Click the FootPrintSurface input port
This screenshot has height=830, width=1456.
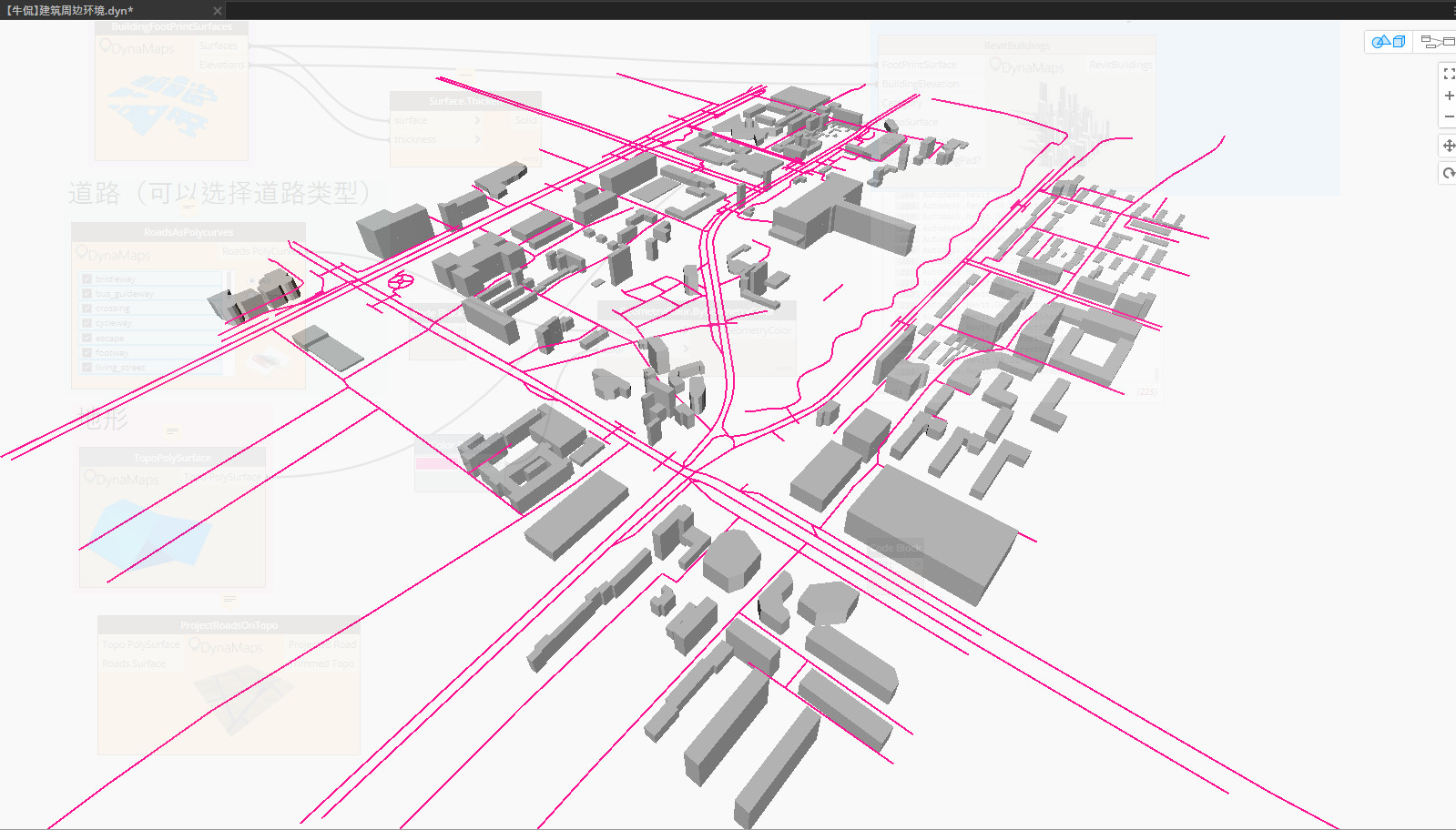(919, 65)
